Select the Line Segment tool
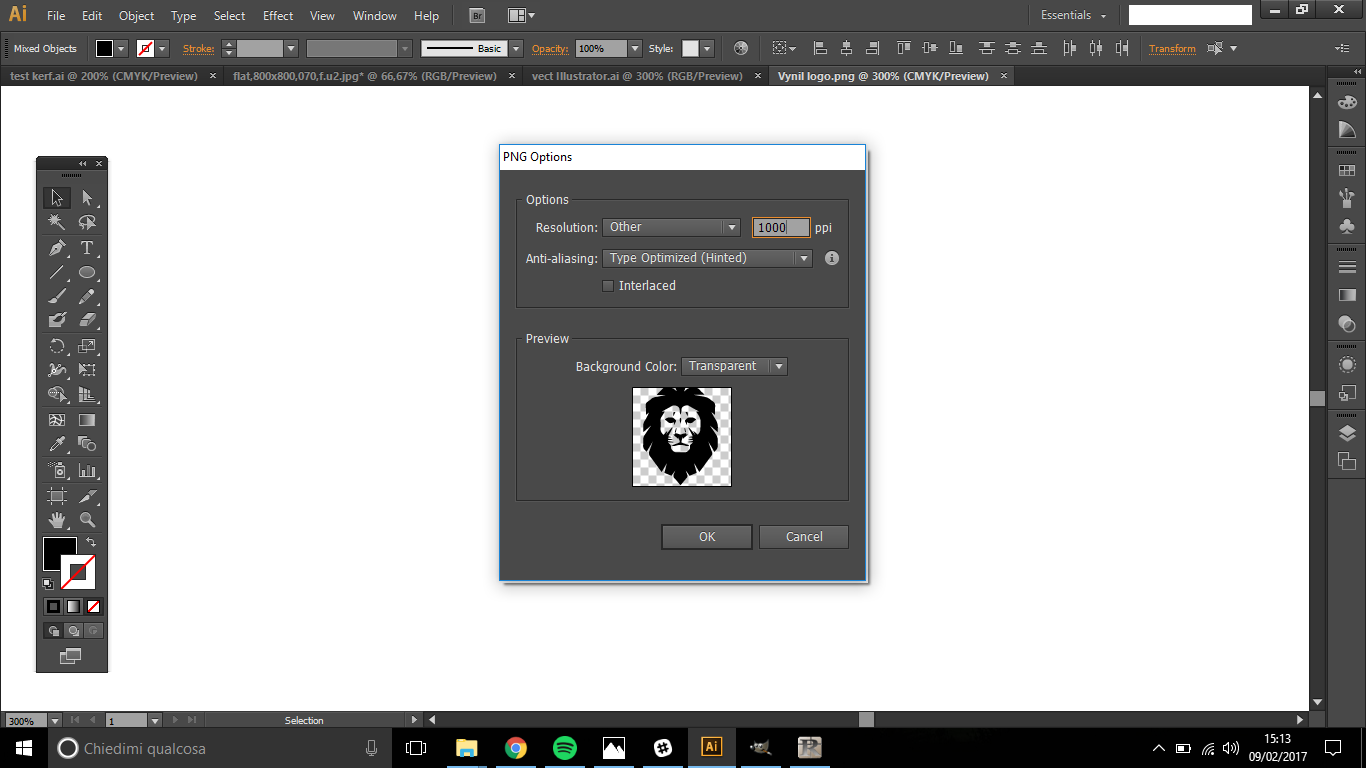 pyautogui.click(x=57, y=272)
